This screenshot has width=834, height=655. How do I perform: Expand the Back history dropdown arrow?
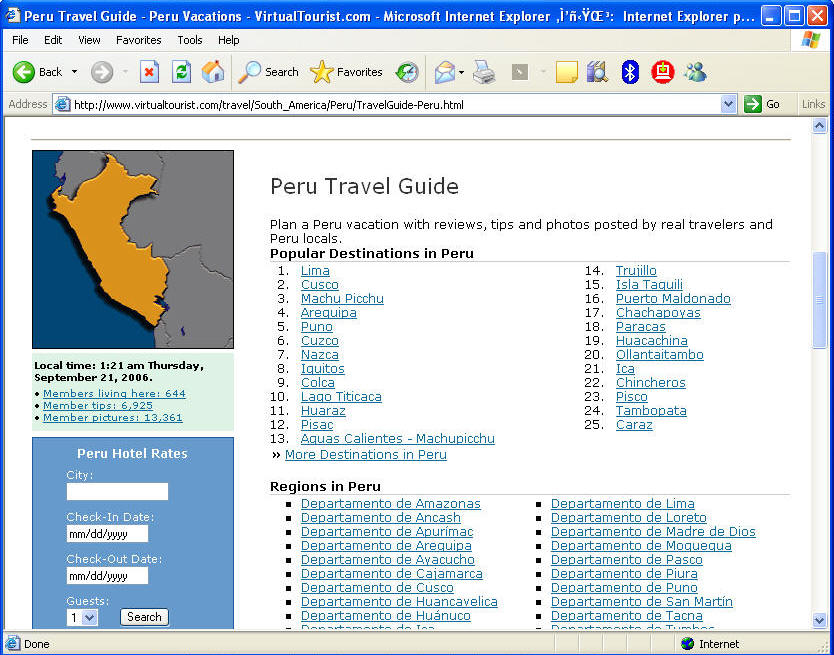pos(74,72)
